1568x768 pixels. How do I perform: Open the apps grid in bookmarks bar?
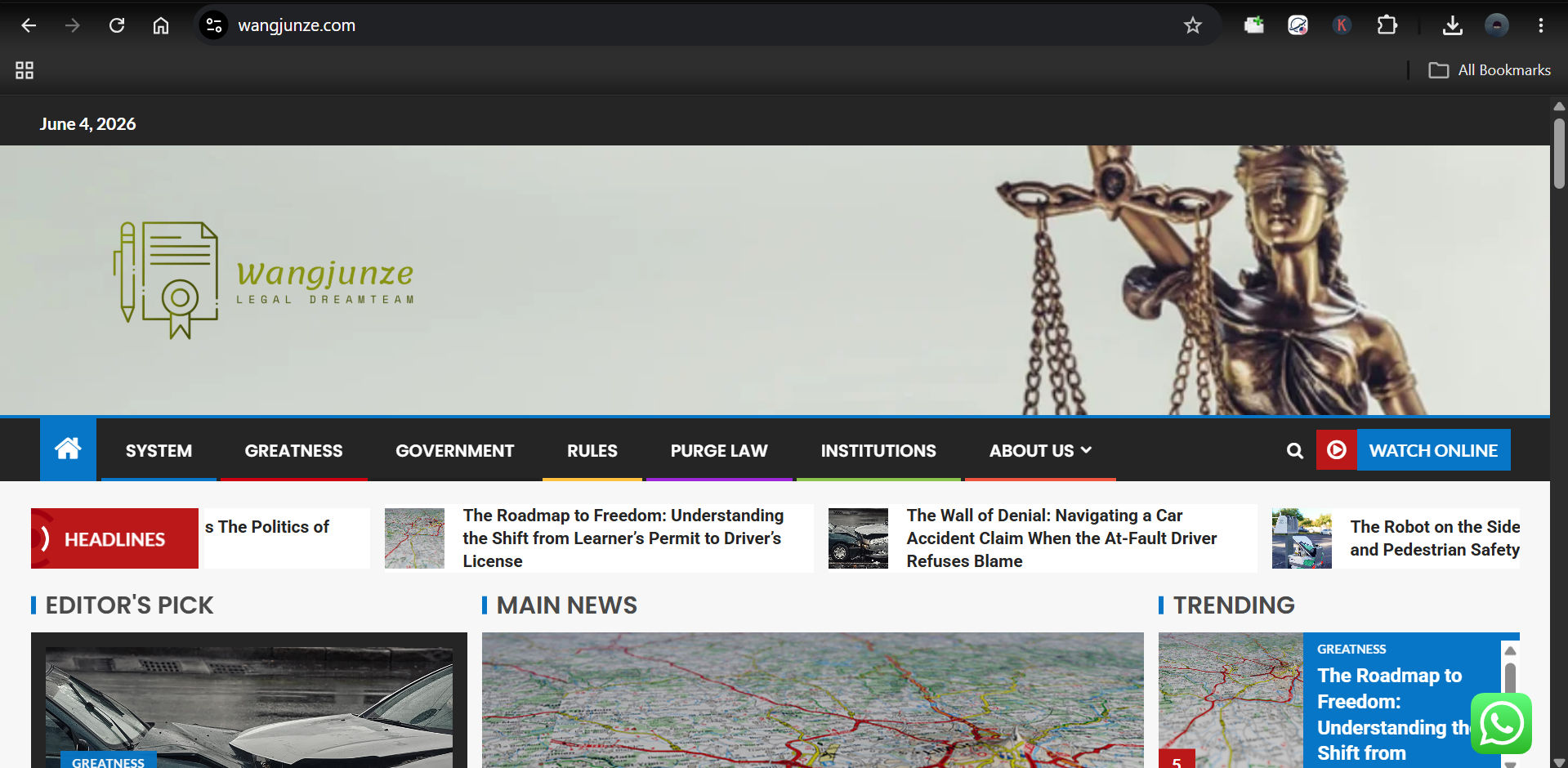coord(25,70)
